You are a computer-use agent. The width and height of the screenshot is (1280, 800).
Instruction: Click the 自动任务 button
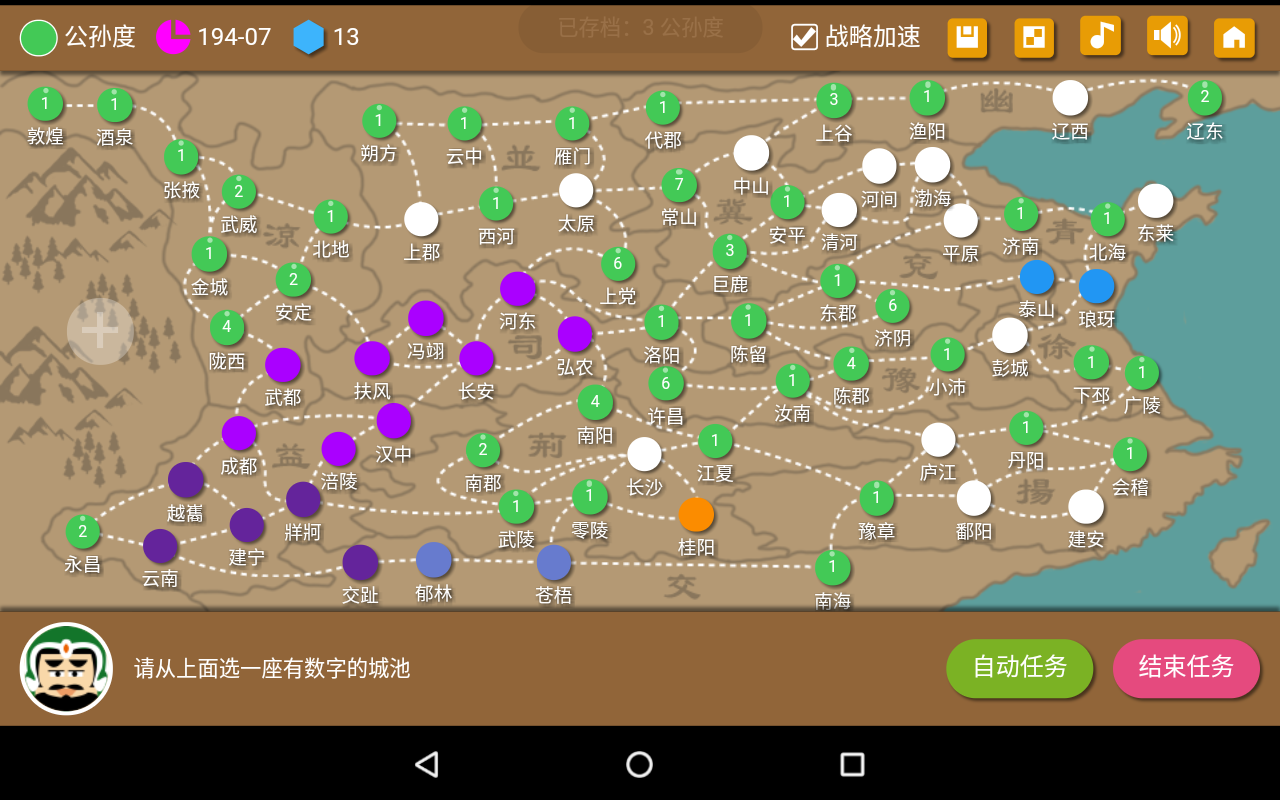(x=1020, y=667)
